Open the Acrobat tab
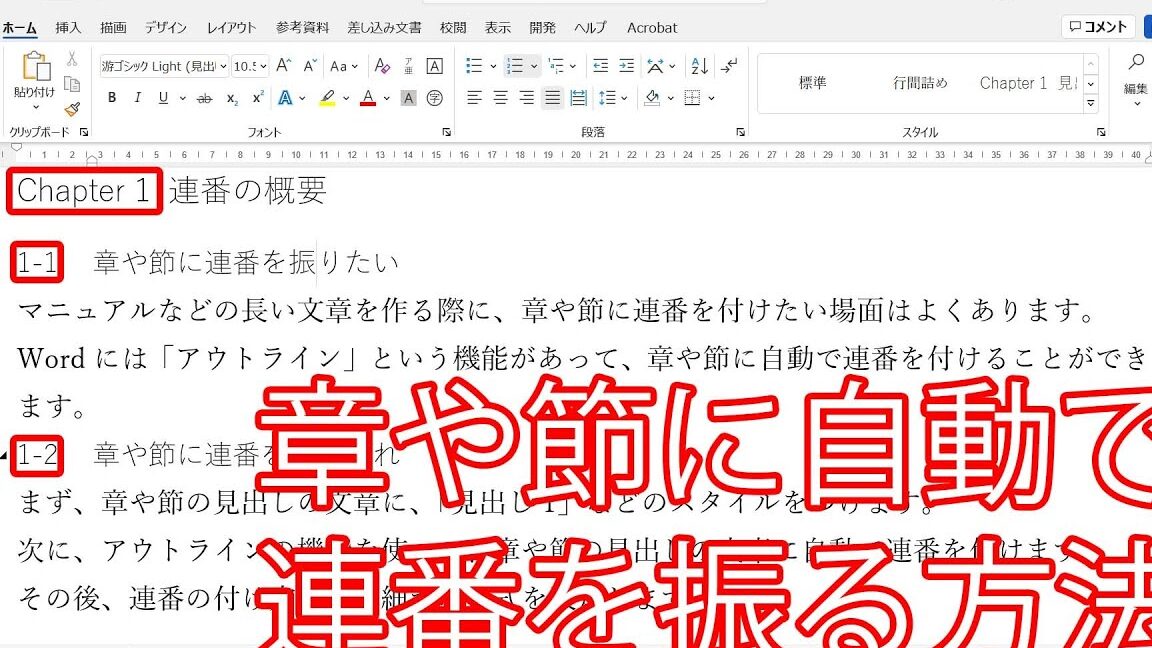This screenshot has height=648, width=1152. pos(652,28)
